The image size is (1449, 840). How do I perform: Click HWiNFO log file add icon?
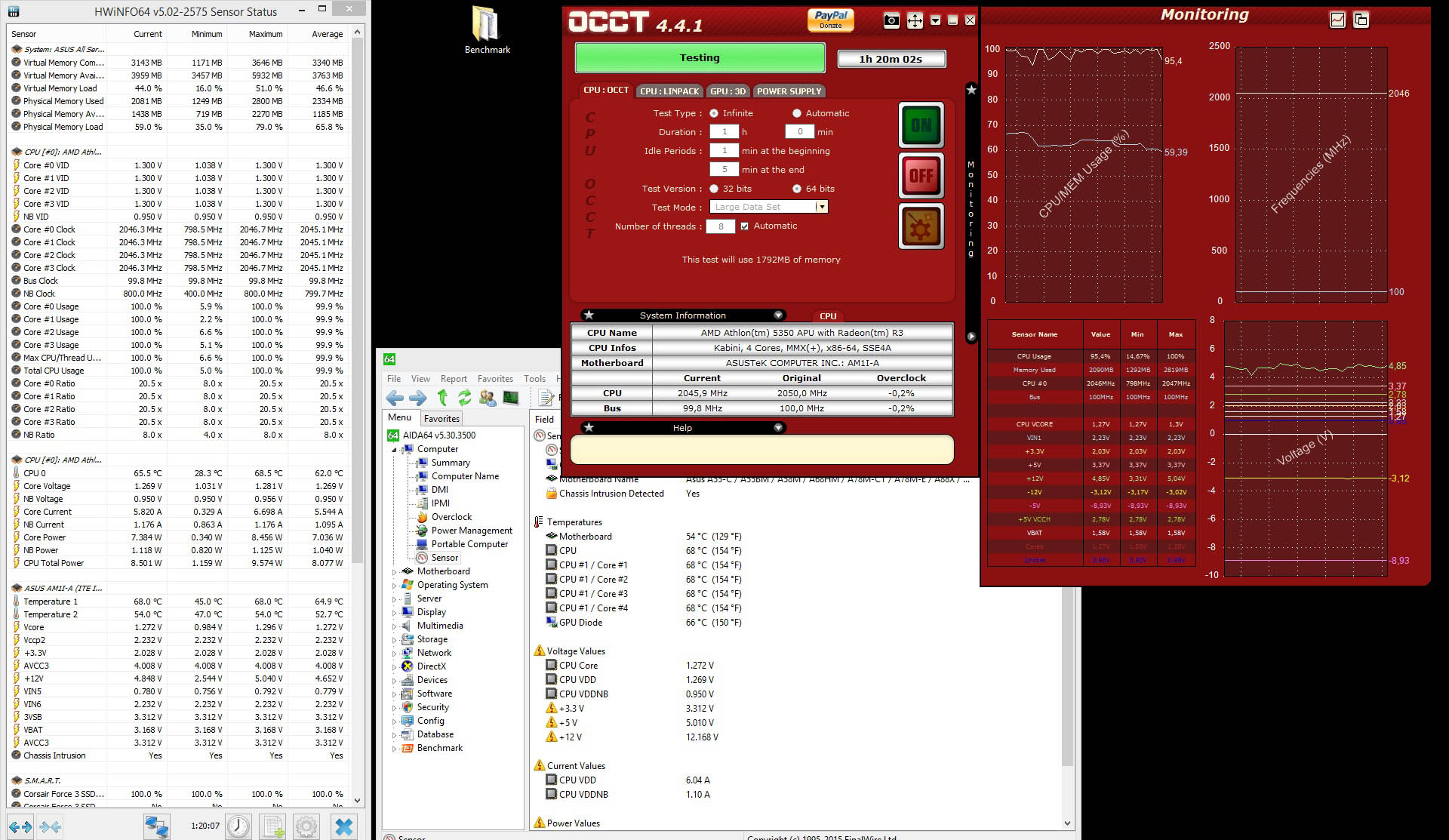coord(272,827)
